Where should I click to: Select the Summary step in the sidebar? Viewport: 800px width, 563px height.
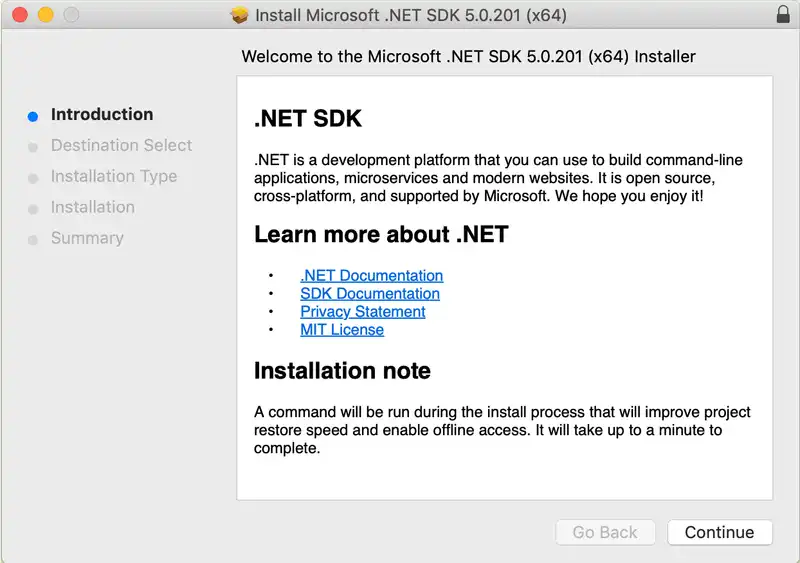pos(87,239)
